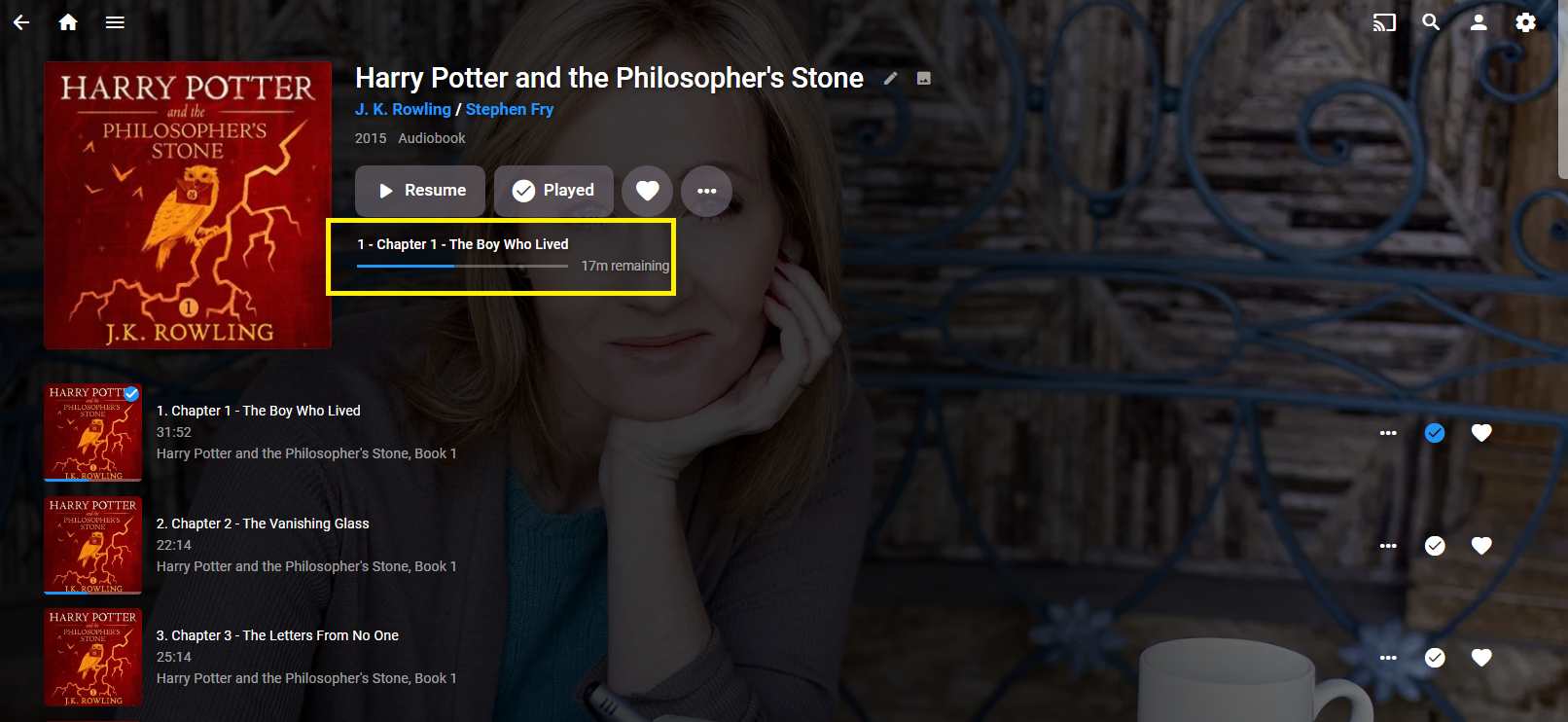The image size is (1568, 722).
Task: Click the Cast to device icon
Action: point(1383,22)
